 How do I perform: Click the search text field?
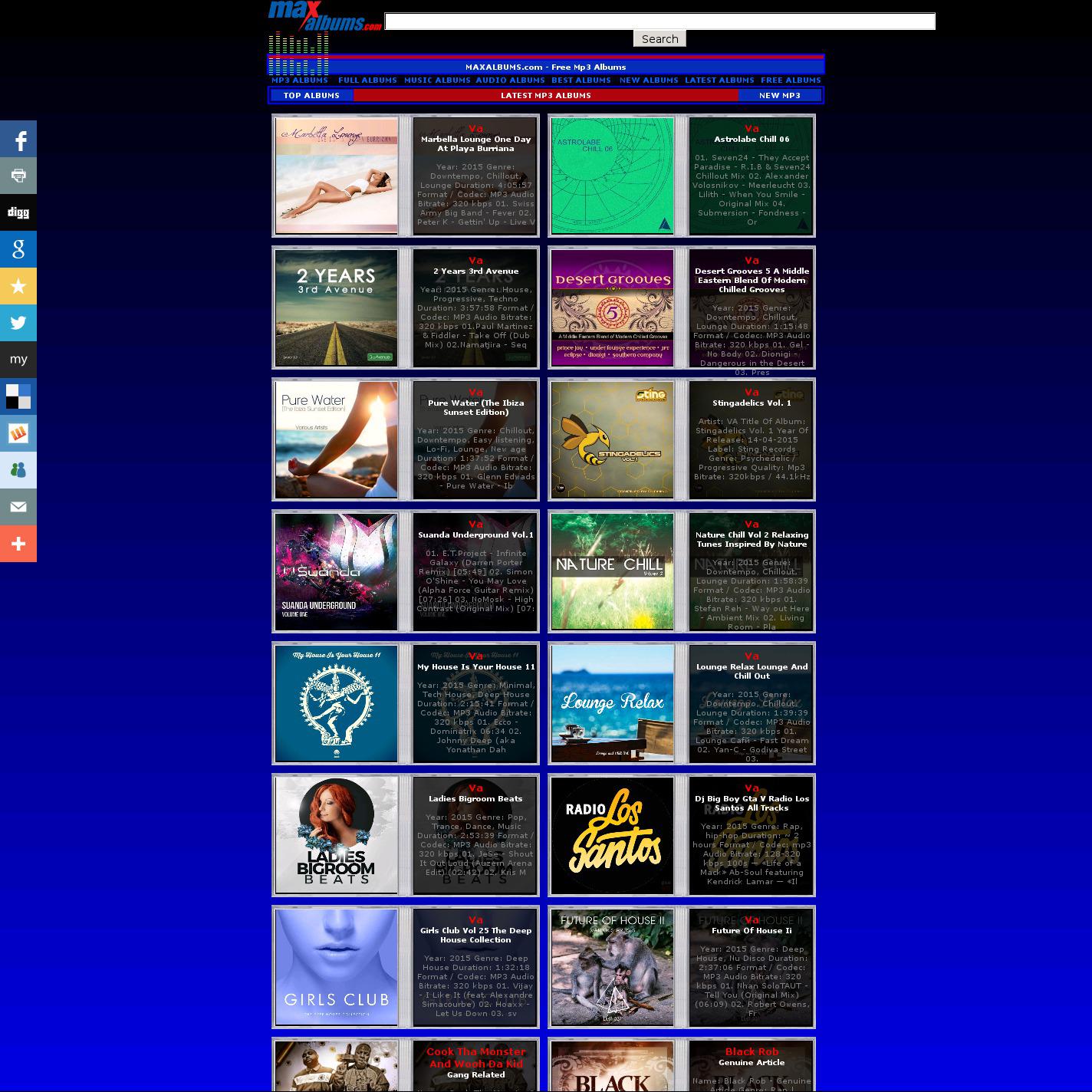click(x=659, y=21)
